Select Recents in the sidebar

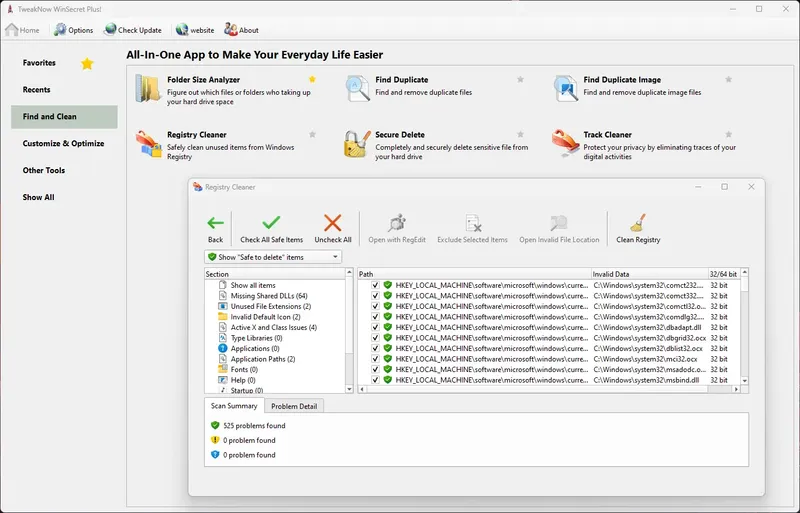tap(36, 90)
